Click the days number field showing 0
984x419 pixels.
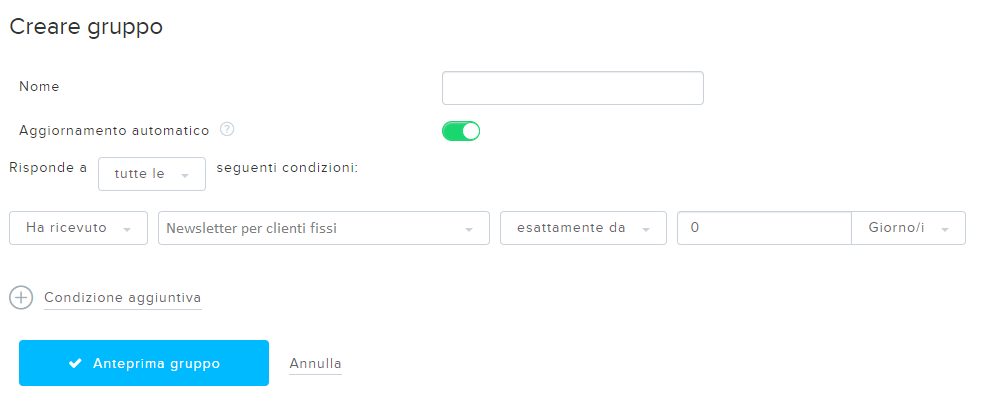tap(764, 228)
